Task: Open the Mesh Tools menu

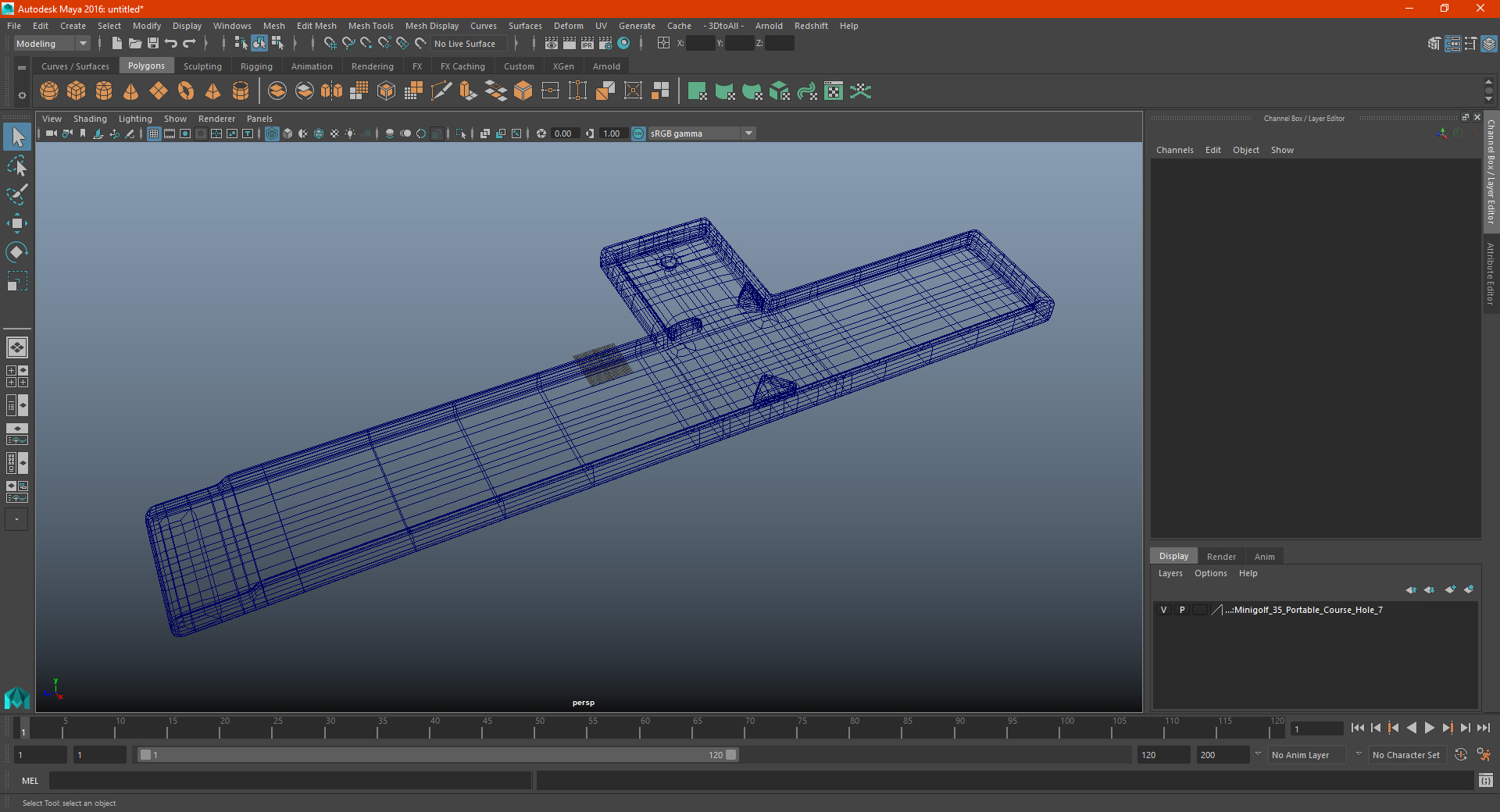Action: (x=370, y=26)
